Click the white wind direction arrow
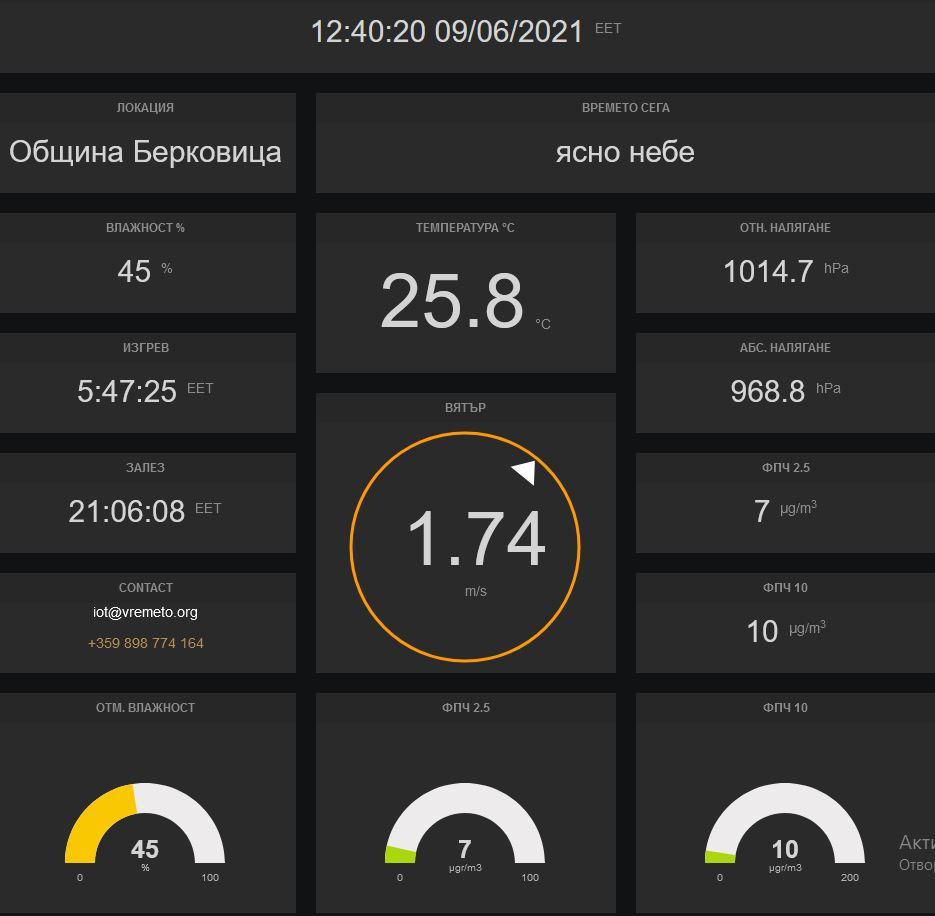This screenshot has width=935, height=916. coord(525,472)
